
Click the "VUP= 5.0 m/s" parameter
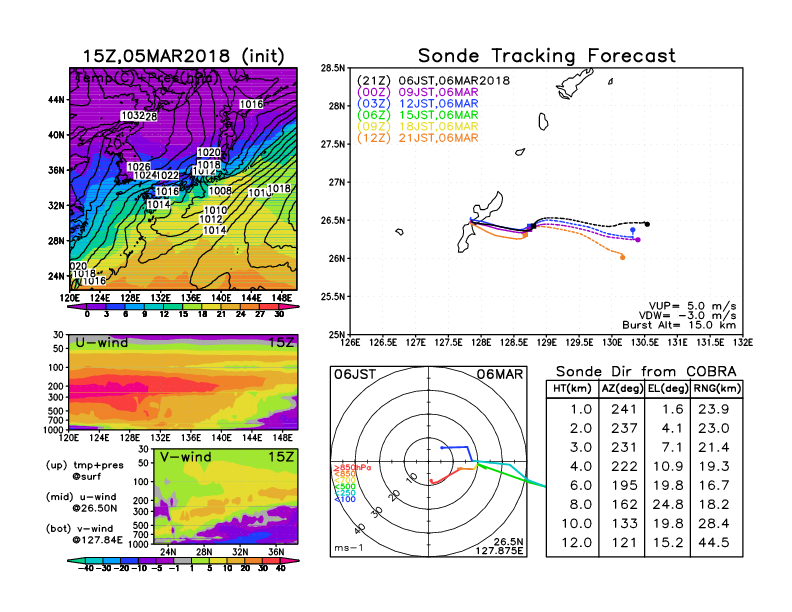click(x=692, y=306)
